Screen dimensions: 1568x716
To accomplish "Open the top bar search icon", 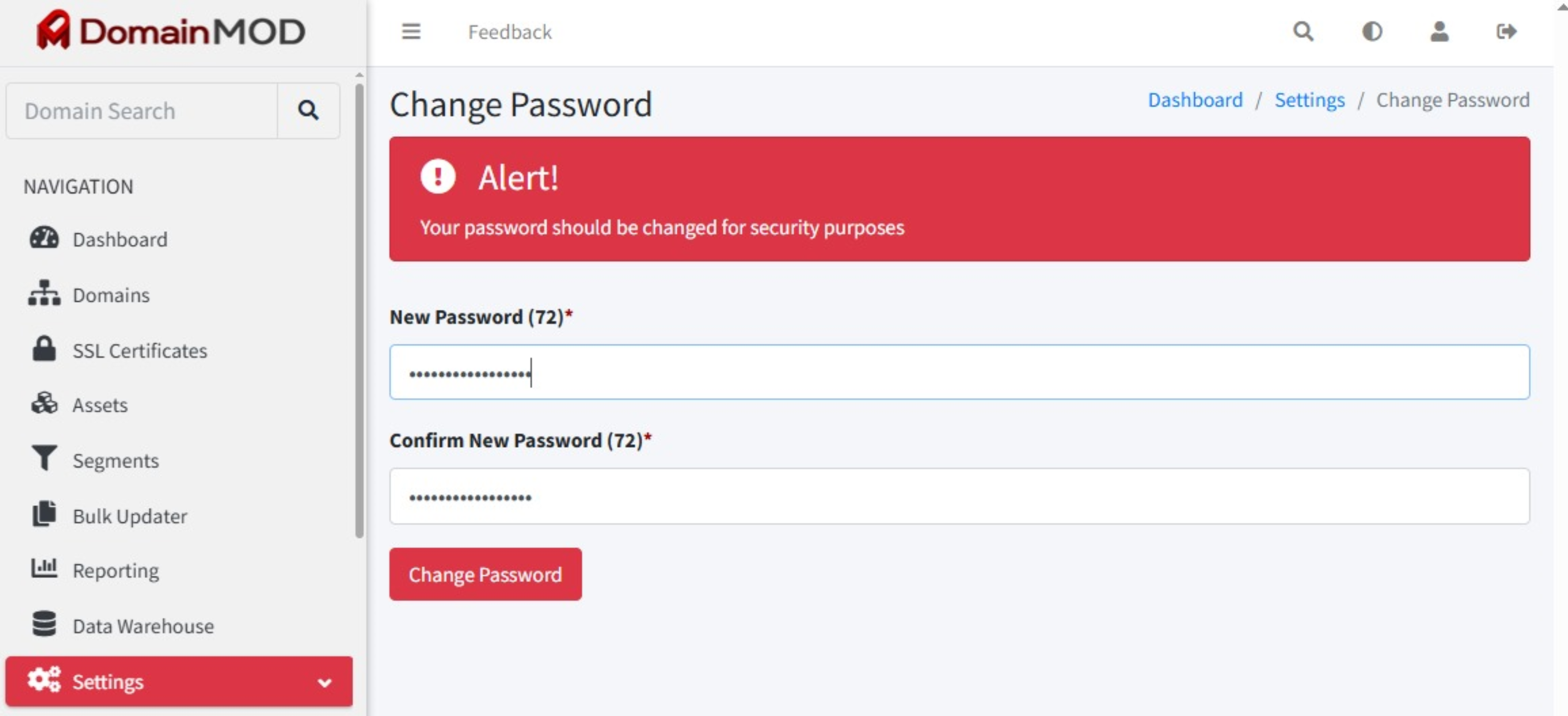I will 1303,31.
